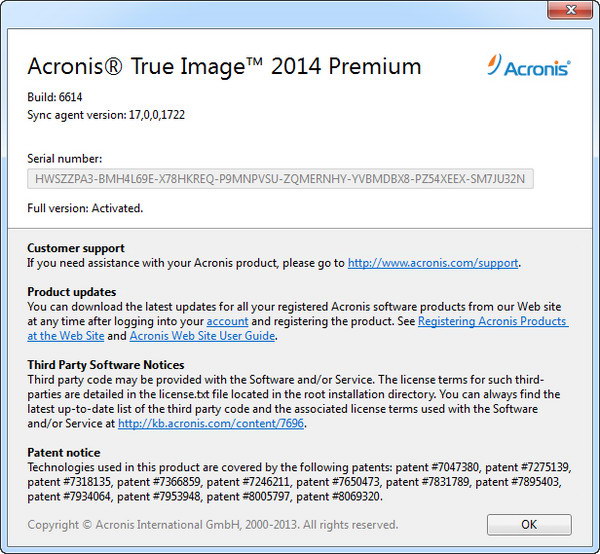Close the About dialog with the X button

pos(571,10)
